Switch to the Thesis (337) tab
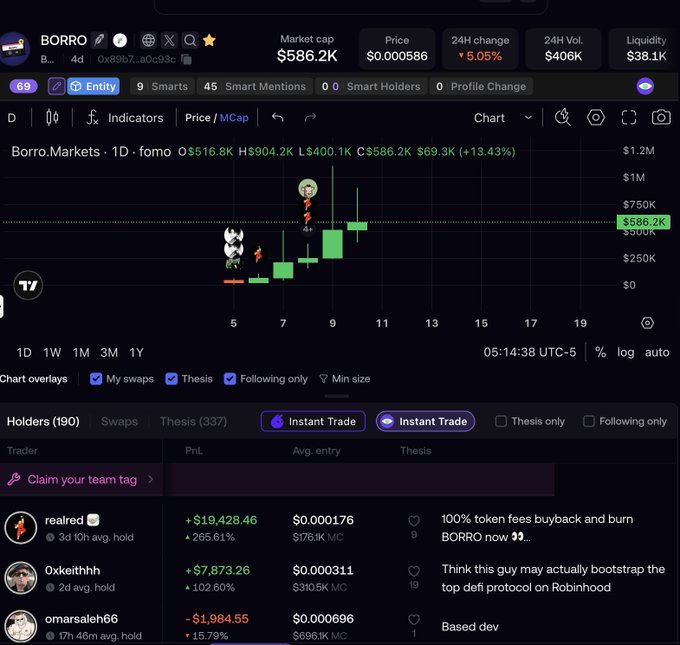 tap(193, 421)
